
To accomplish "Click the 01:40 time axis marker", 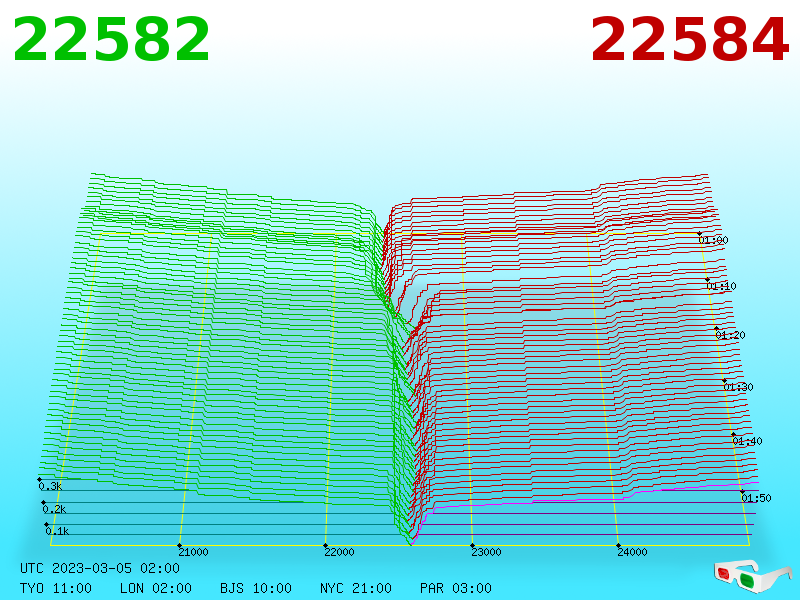I will [747, 441].
